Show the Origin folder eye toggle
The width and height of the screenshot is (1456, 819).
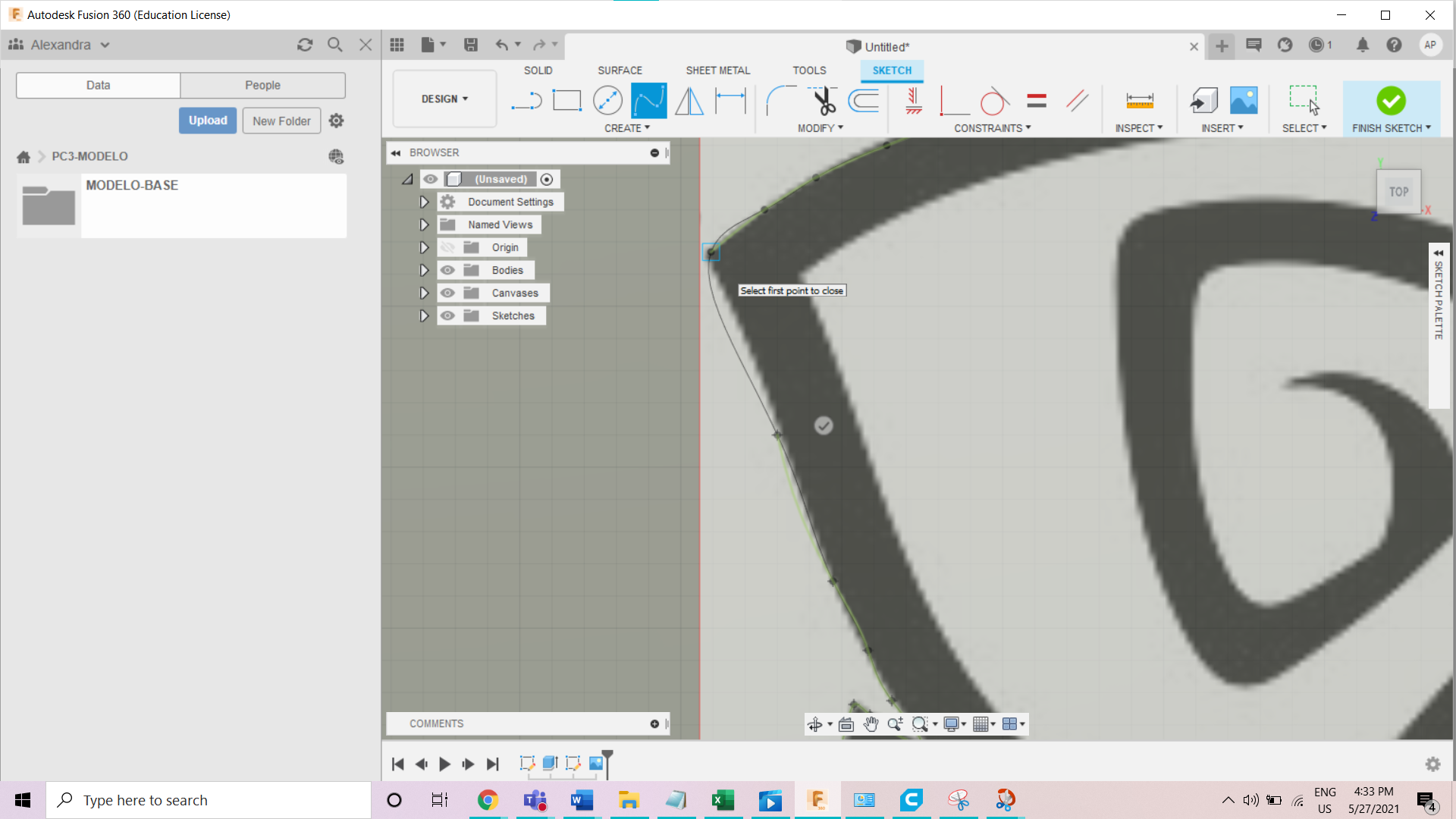click(447, 247)
